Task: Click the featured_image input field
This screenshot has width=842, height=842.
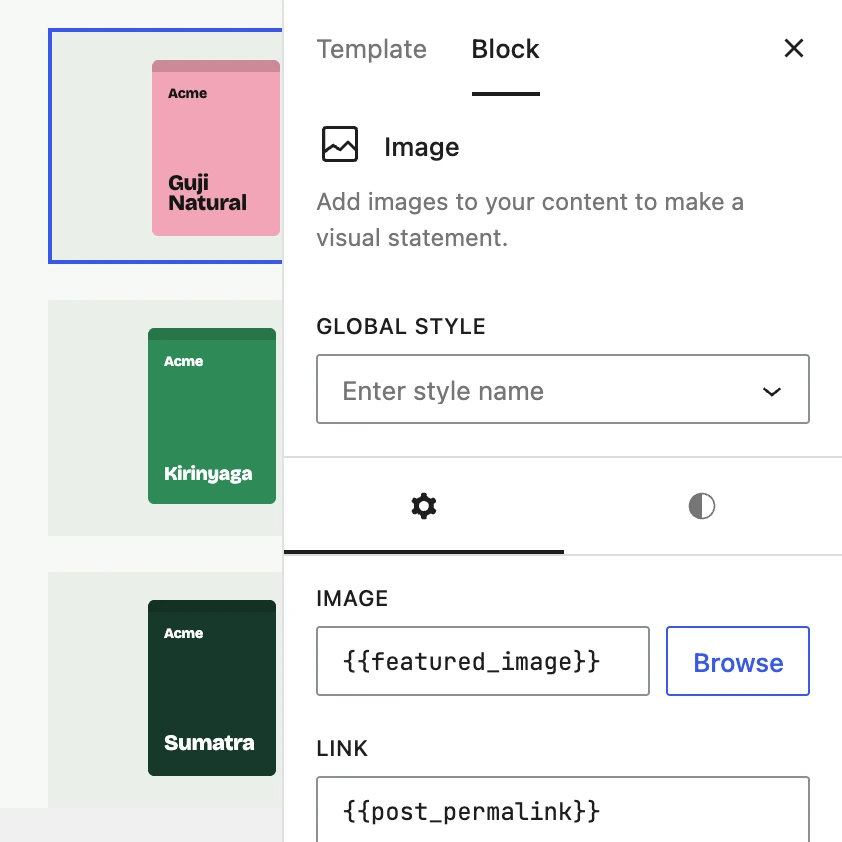Action: point(483,661)
